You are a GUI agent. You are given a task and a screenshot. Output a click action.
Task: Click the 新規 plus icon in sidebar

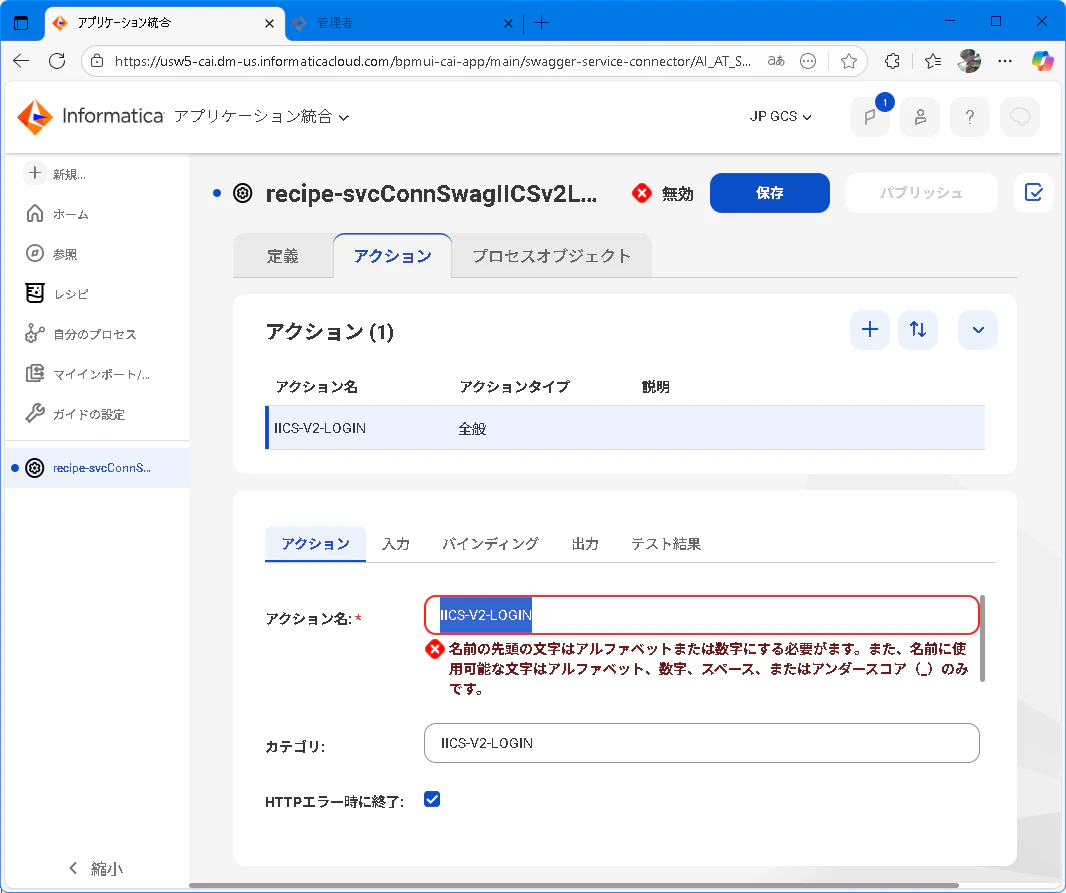coord(35,173)
